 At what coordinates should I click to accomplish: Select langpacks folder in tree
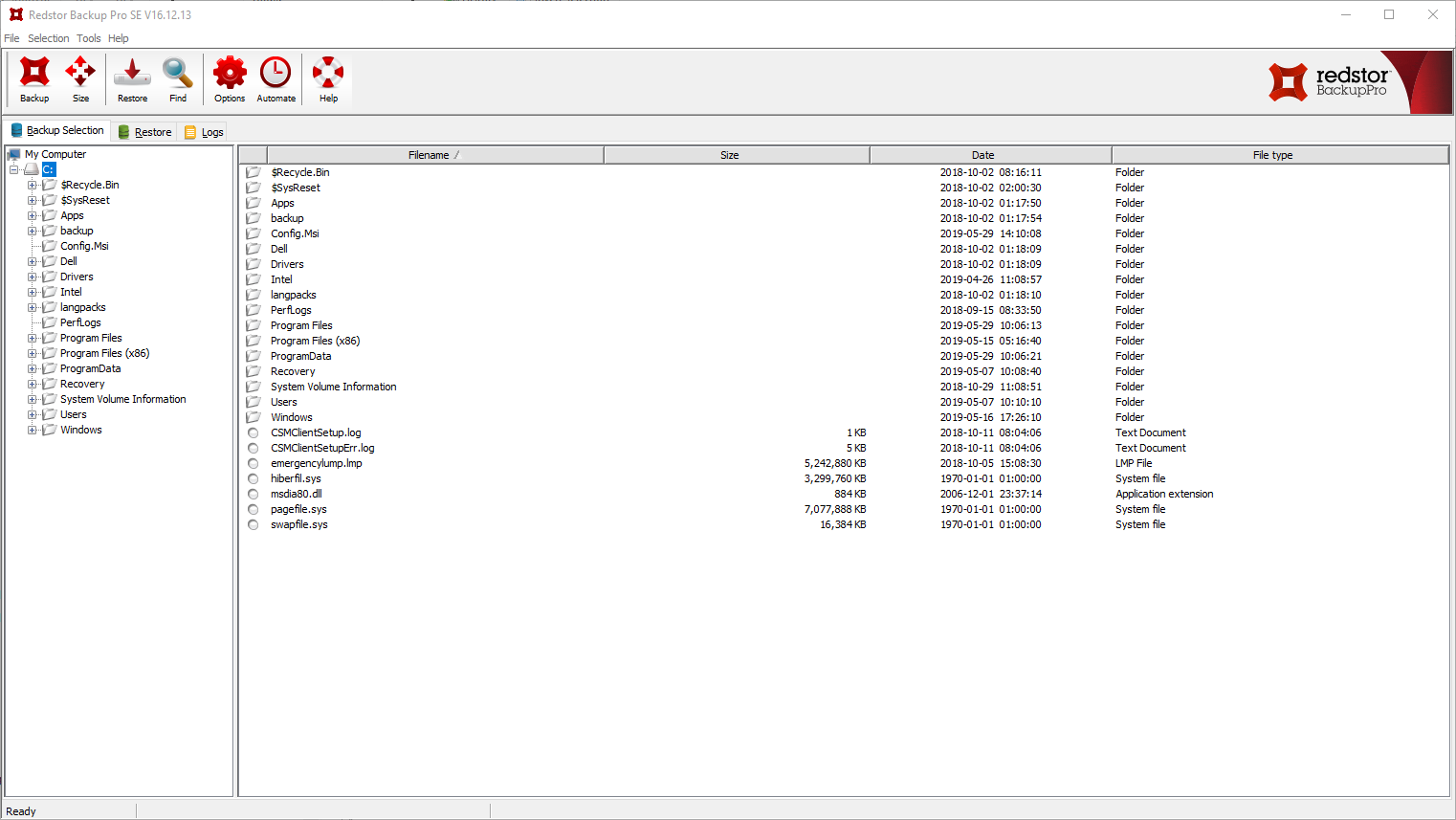(x=83, y=307)
